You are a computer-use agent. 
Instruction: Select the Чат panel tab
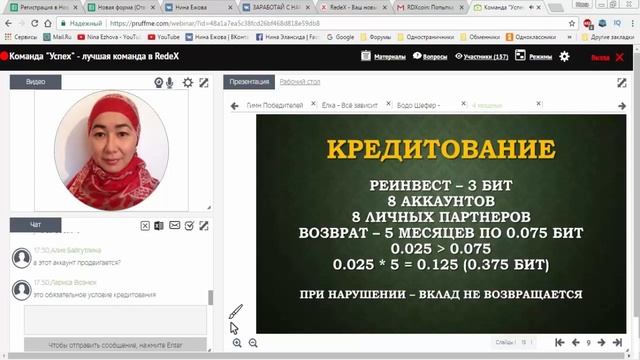pyautogui.click(x=36, y=224)
